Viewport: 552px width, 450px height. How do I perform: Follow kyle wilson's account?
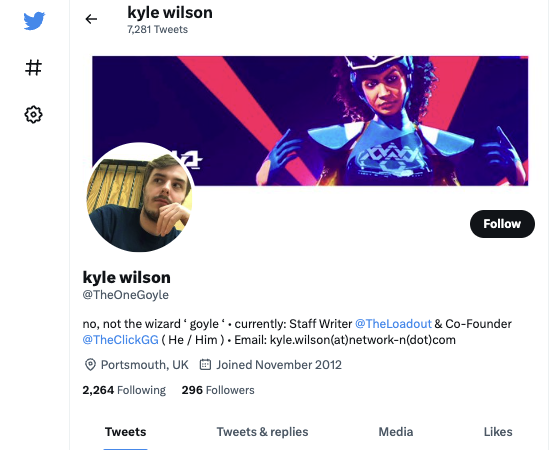[502, 224]
